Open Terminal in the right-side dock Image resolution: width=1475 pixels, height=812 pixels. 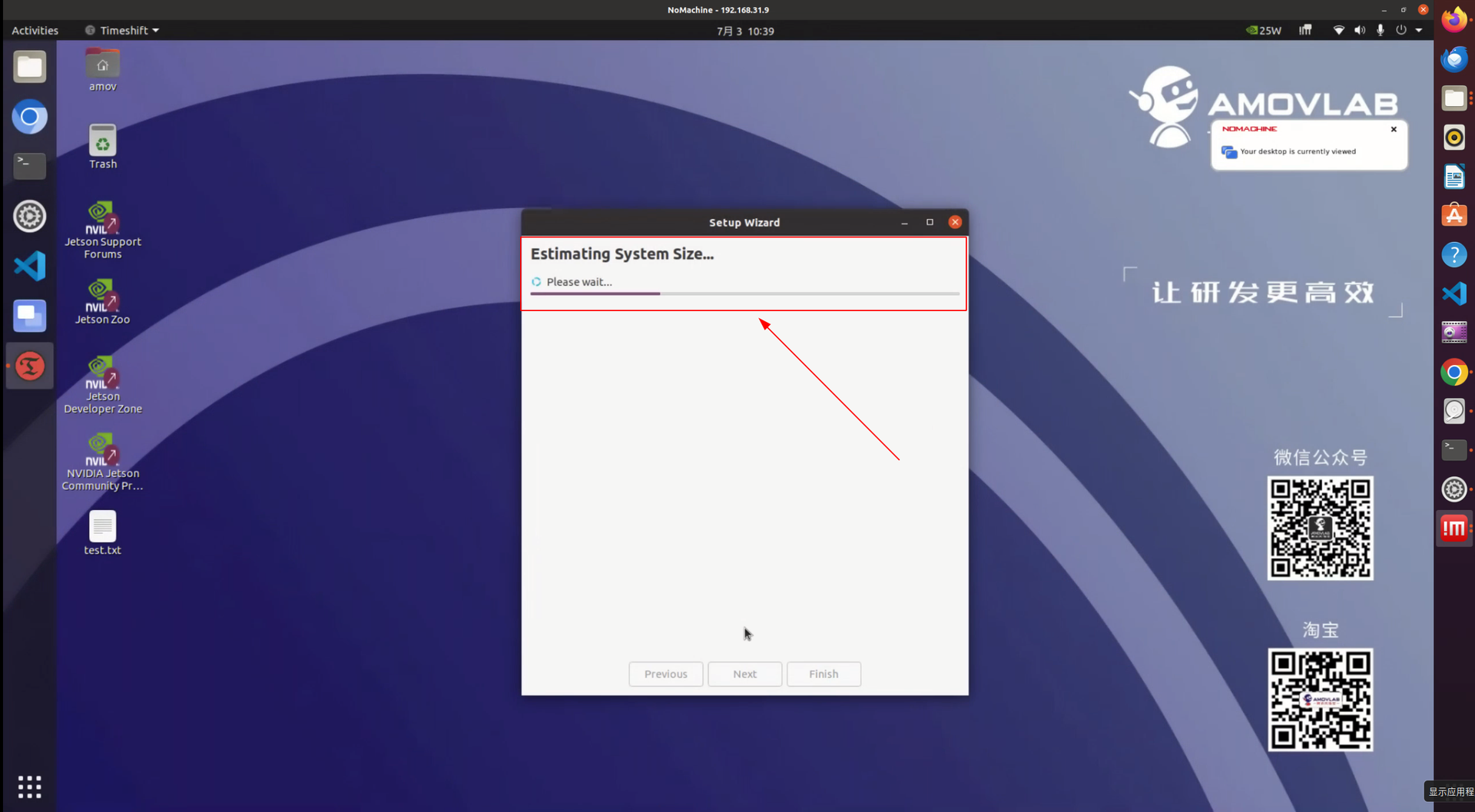tap(1453, 449)
